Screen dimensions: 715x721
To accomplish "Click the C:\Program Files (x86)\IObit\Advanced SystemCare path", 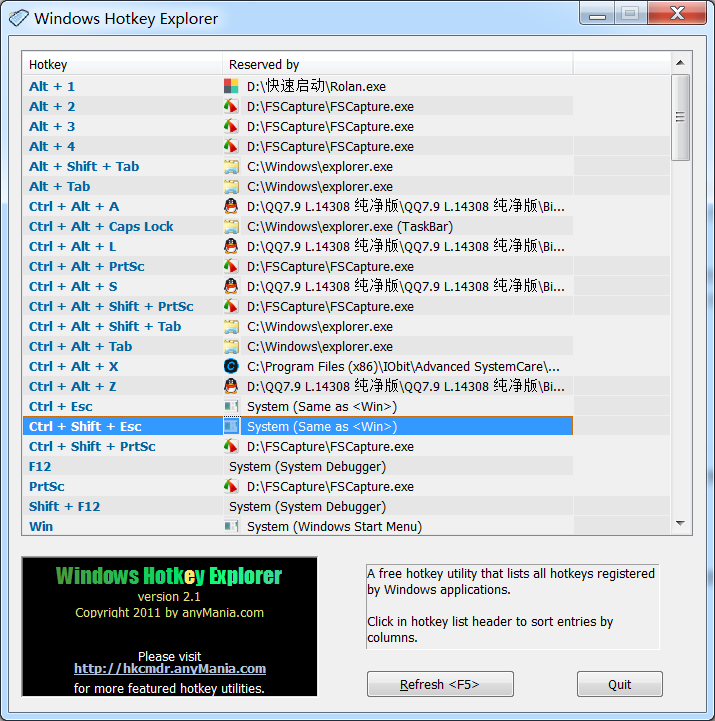I will point(403,366).
